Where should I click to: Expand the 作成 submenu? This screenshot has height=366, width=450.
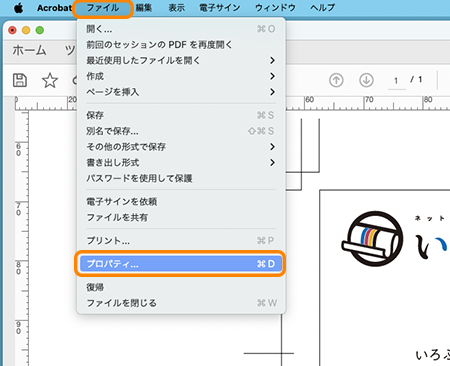point(181,76)
